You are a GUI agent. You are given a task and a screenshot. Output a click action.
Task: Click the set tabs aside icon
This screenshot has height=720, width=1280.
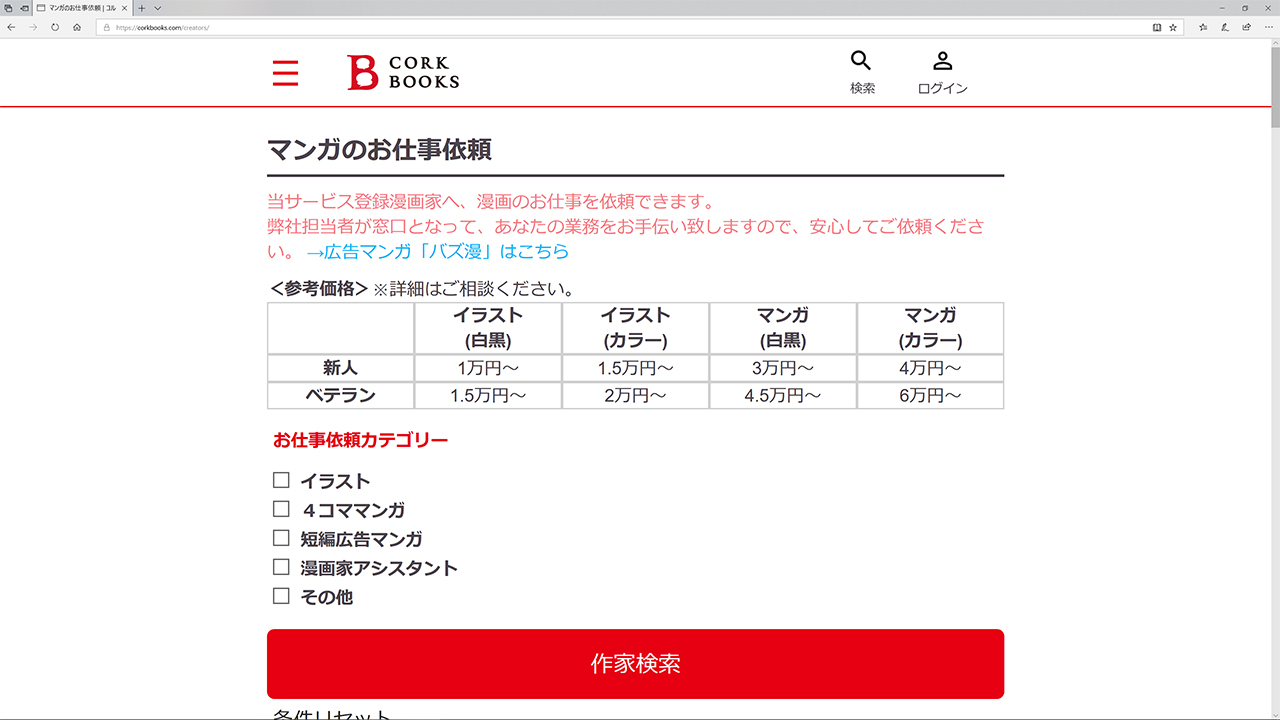coord(22,8)
